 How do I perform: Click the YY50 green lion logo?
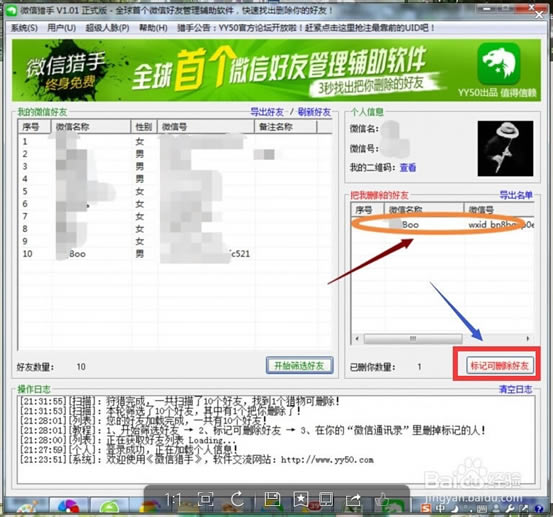(499, 63)
